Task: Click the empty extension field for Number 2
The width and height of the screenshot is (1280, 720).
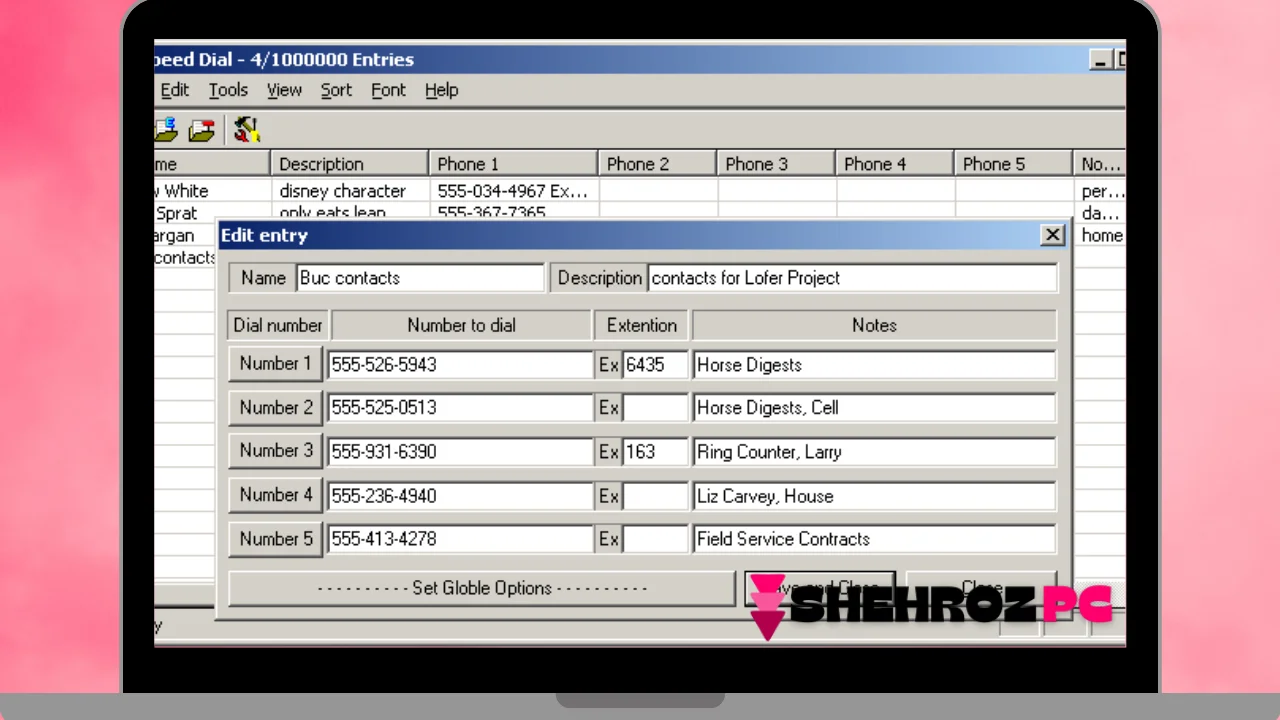Action: coord(655,408)
